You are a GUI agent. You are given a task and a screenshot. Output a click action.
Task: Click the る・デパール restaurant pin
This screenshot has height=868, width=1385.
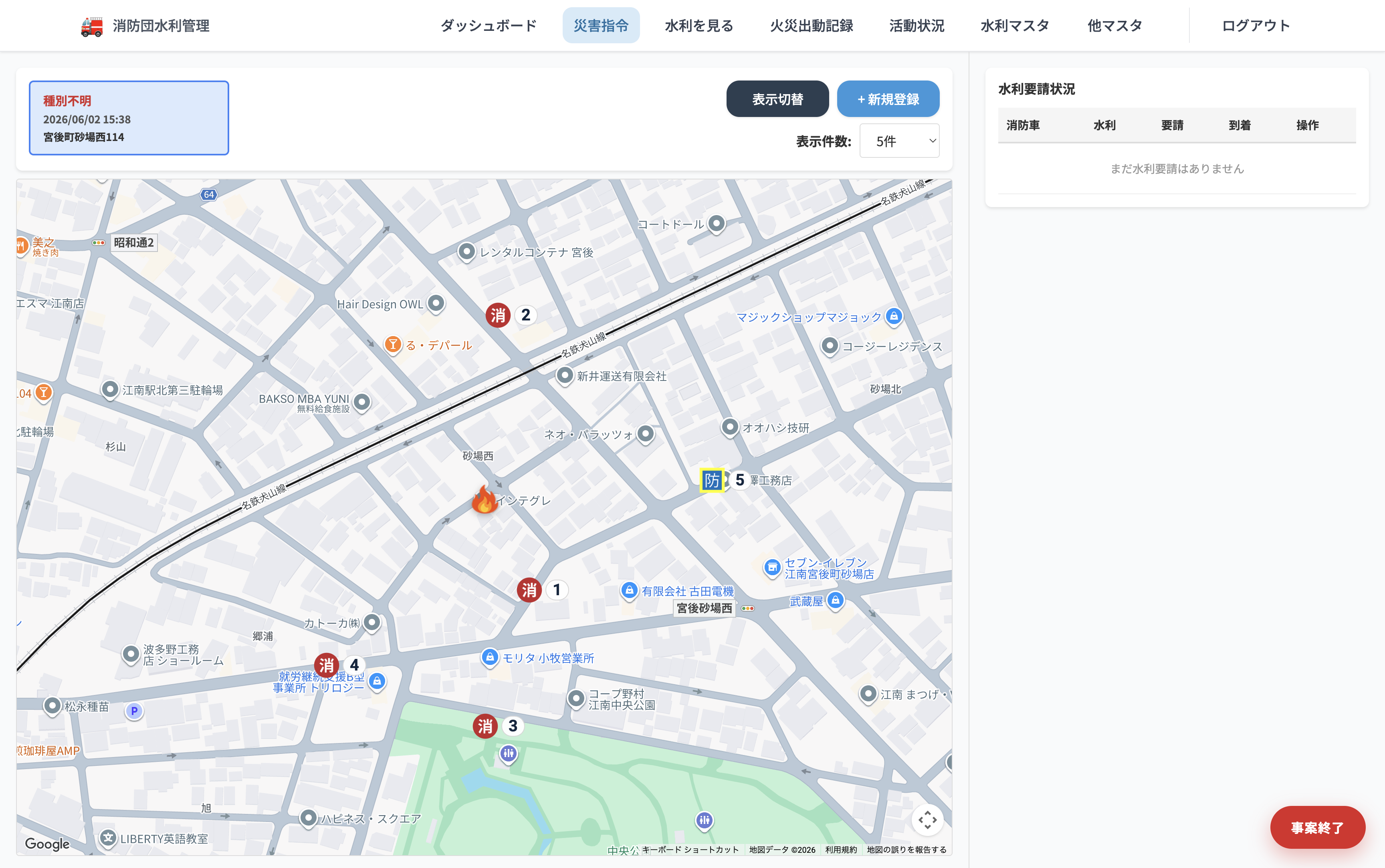pyautogui.click(x=393, y=345)
